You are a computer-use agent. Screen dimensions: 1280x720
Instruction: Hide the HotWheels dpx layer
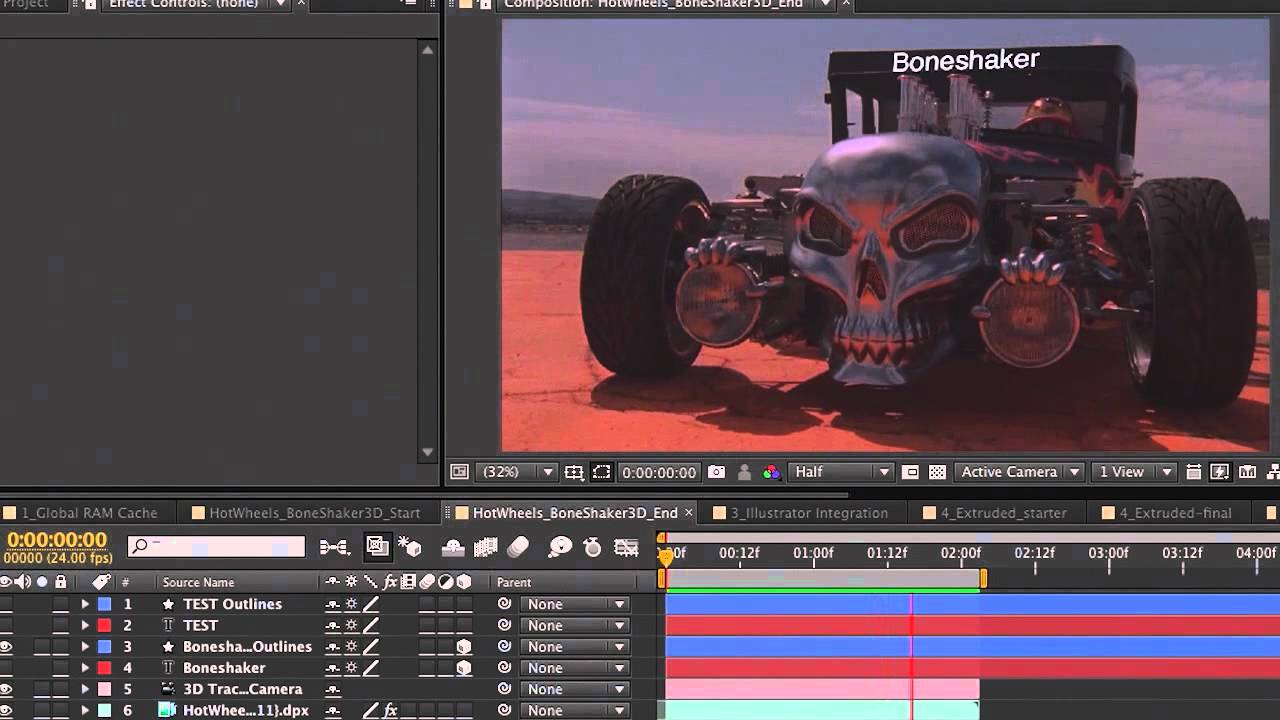point(6,711)
